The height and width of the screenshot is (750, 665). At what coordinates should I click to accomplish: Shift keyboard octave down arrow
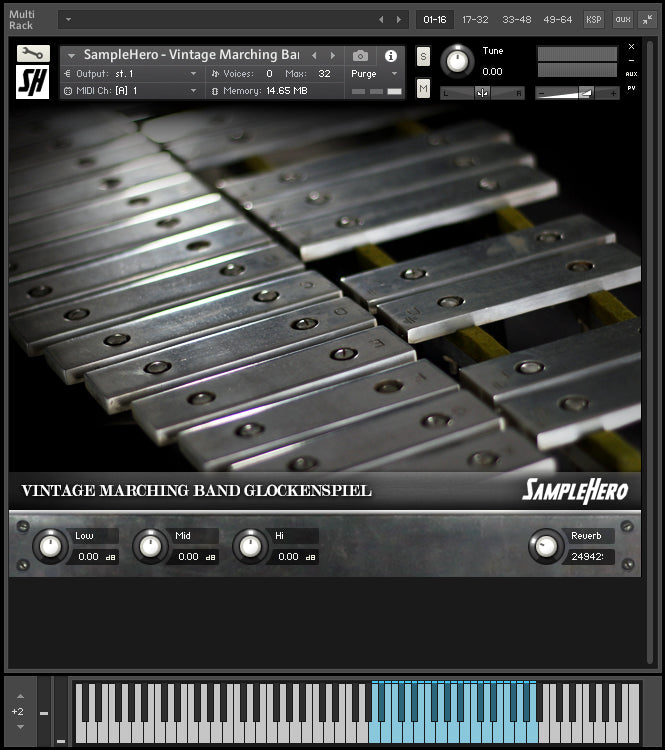(20, 727)
